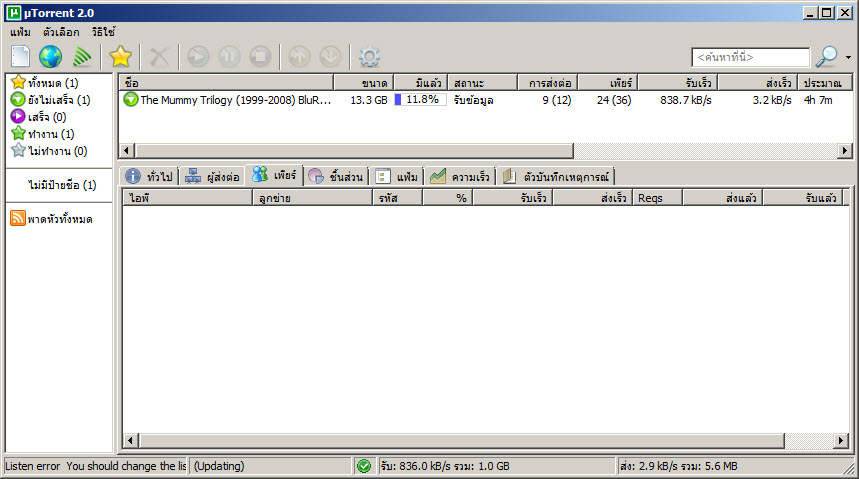Switch to the เพียร์ tab
859x479 pixels.
[x=274, y=175]
